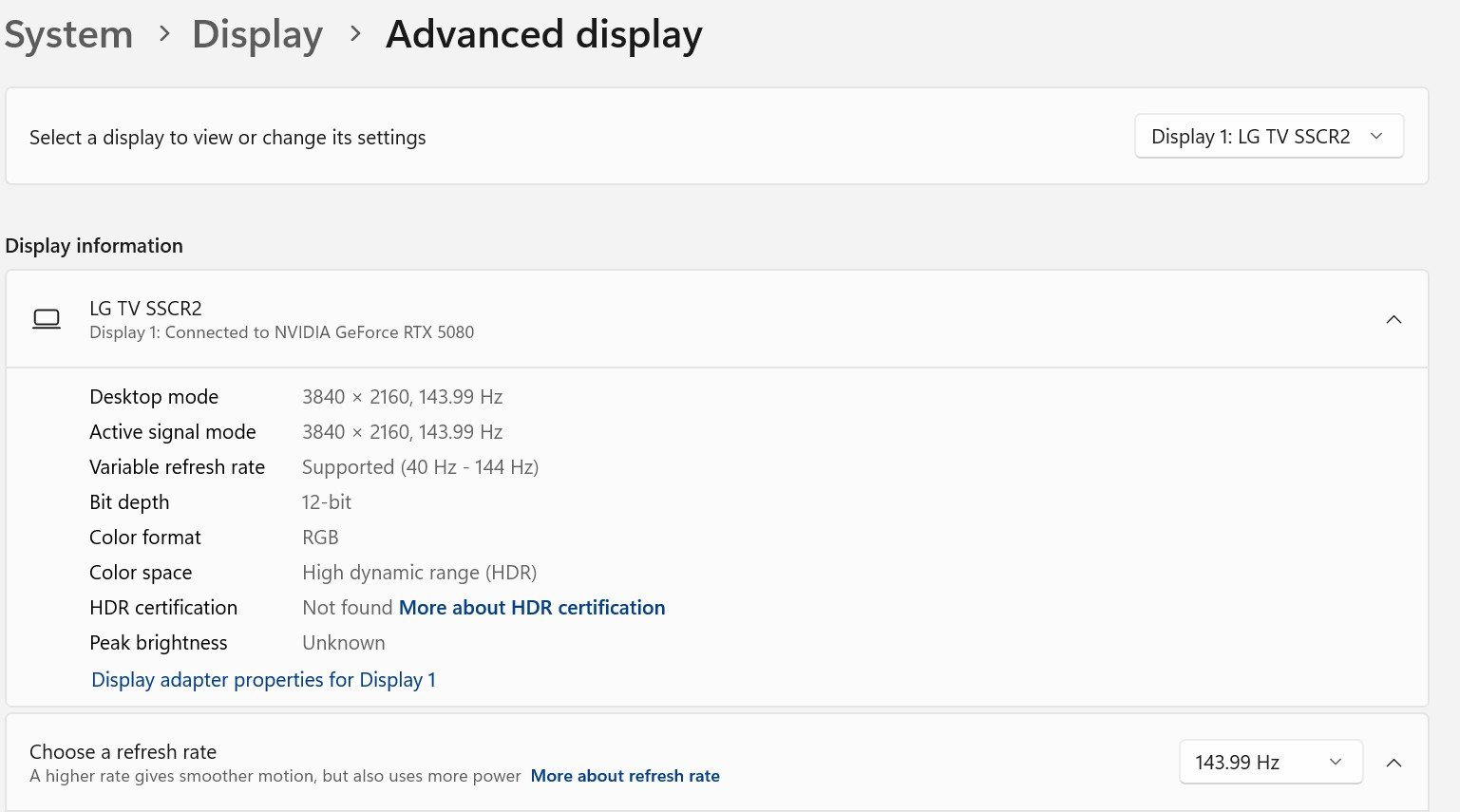The width and height of the screenshot is (1460, 812).
Task: Open Display adapter properties for Display 1
Action: 263,680
